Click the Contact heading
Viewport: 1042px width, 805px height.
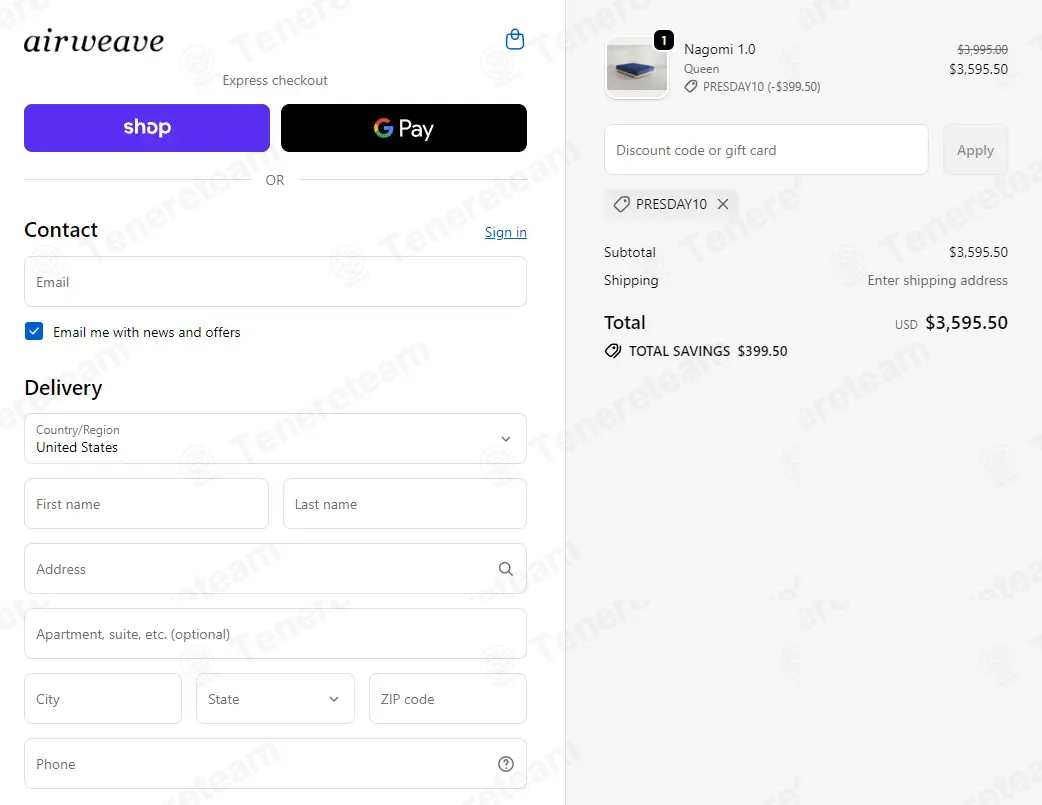61,230
